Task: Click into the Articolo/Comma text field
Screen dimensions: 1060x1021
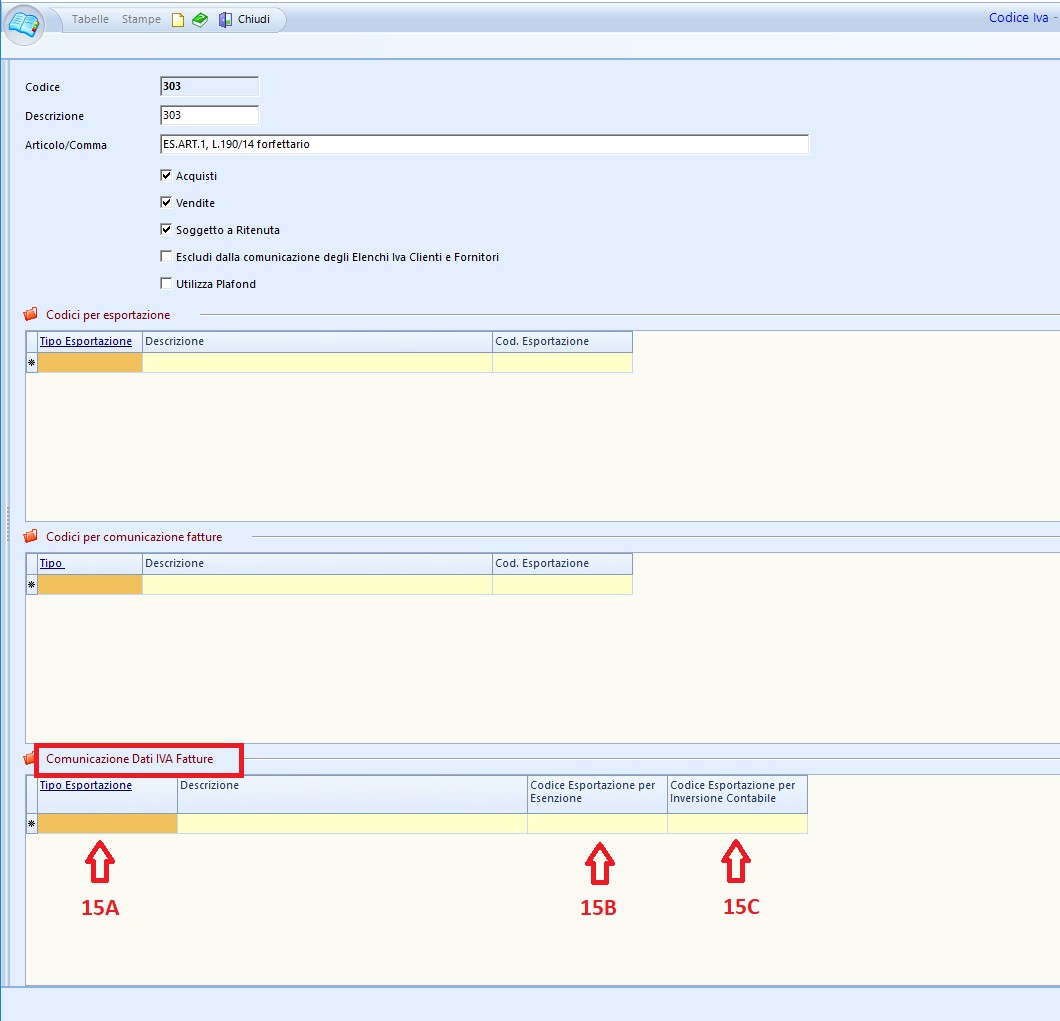Action: tap(483, 145)
